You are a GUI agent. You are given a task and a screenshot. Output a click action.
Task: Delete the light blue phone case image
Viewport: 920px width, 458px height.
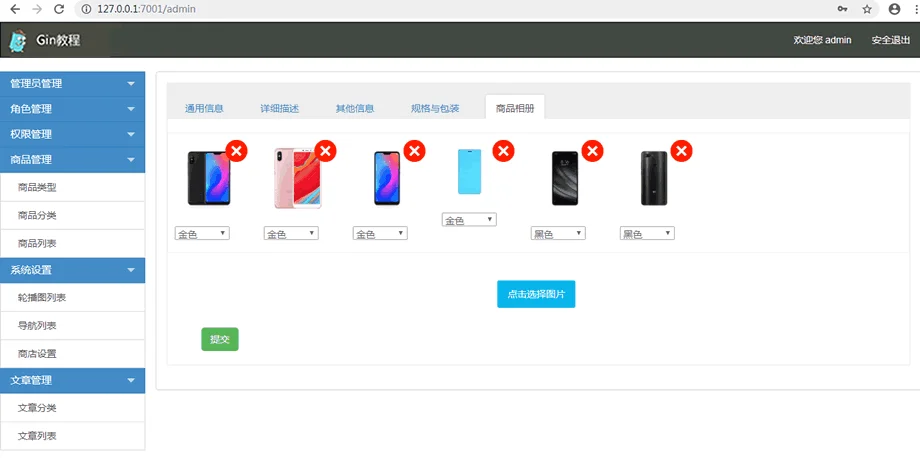(503, 151)
